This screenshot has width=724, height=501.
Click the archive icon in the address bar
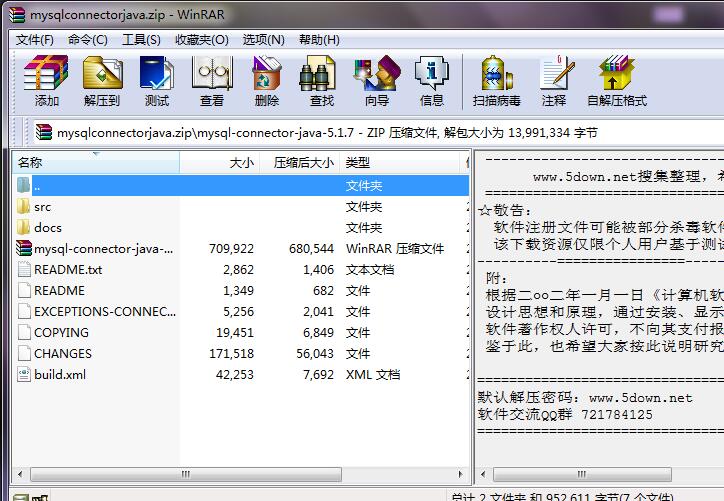pyautogui.click(x=44, y=133)
